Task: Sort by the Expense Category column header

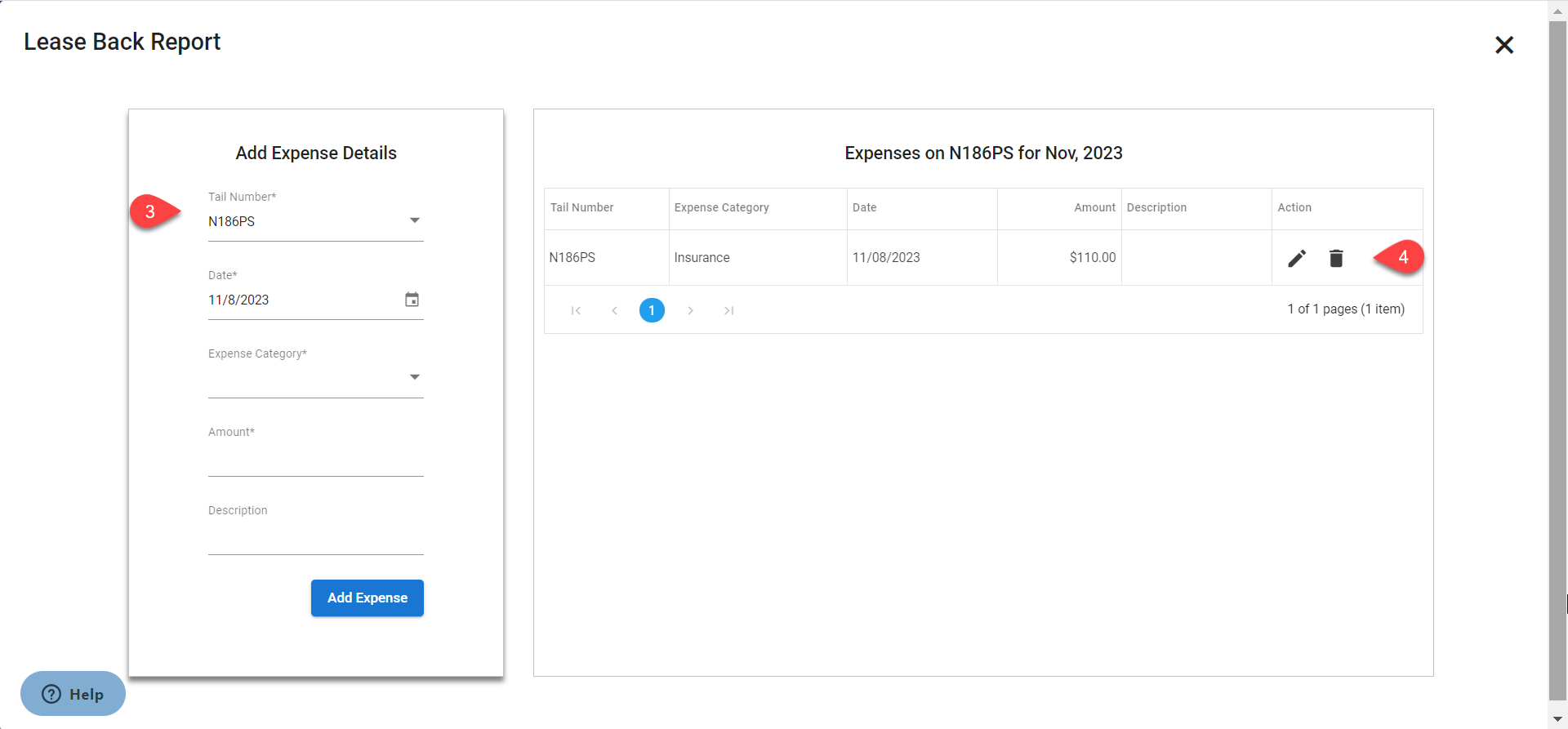Action: [721, 207]
